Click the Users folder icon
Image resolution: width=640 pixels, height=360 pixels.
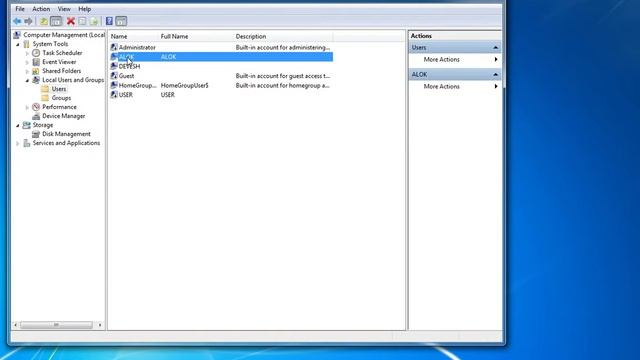(45, 89)
